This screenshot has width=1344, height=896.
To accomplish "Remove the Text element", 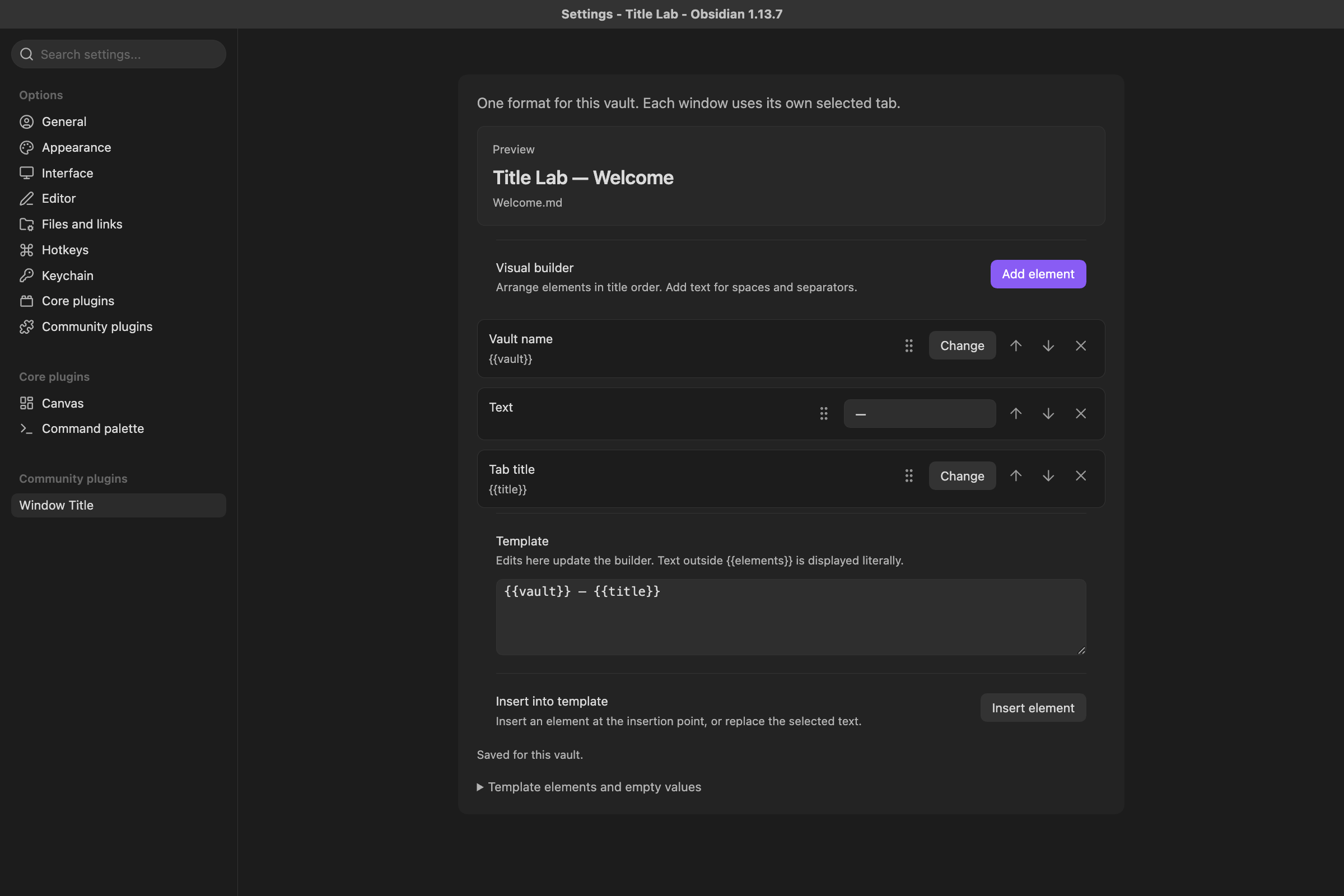I will pos(1081,414).
